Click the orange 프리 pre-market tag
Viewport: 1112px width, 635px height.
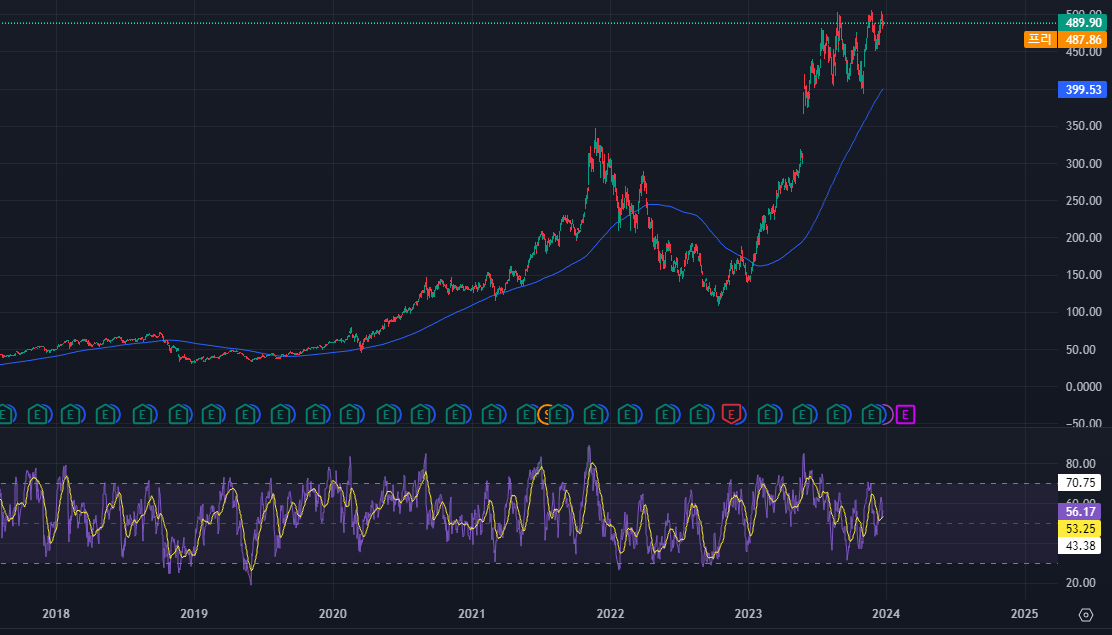(1040, 40)
